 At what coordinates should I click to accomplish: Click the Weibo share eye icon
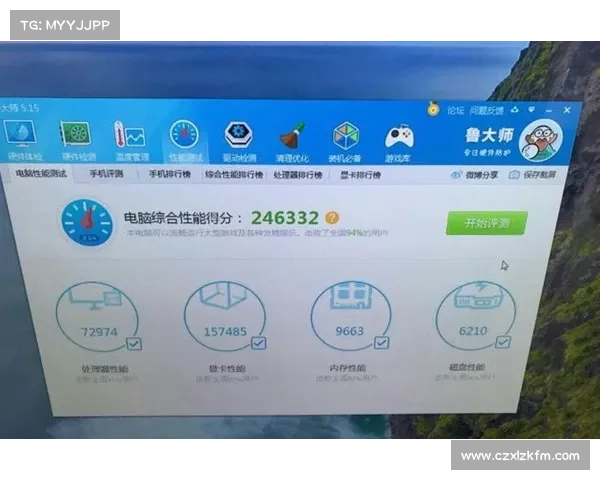click(x=456, y=175)
